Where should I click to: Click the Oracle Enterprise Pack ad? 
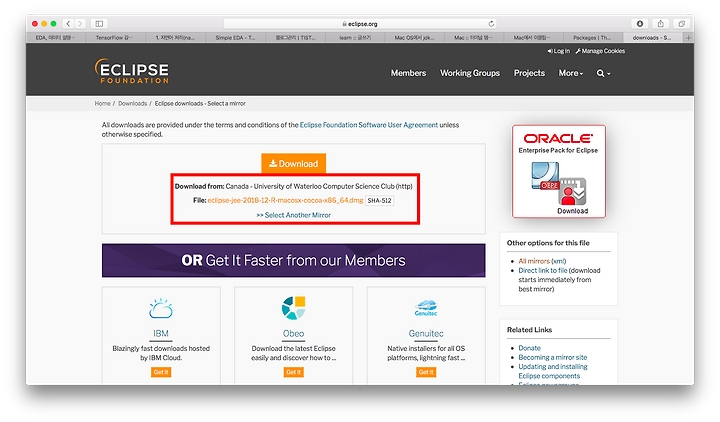coord(559,171)
